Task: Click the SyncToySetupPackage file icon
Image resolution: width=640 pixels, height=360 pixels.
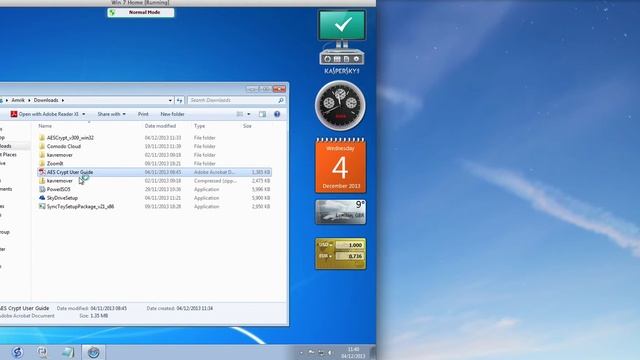Action: [x=42, y=207]
